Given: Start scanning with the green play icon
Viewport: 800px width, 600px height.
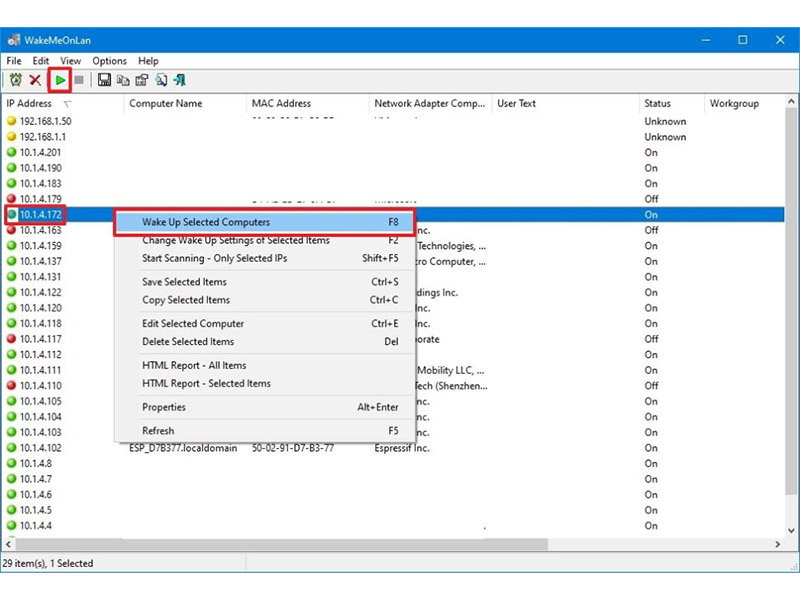Looking at the screenshot, I should tap(60, 80).
